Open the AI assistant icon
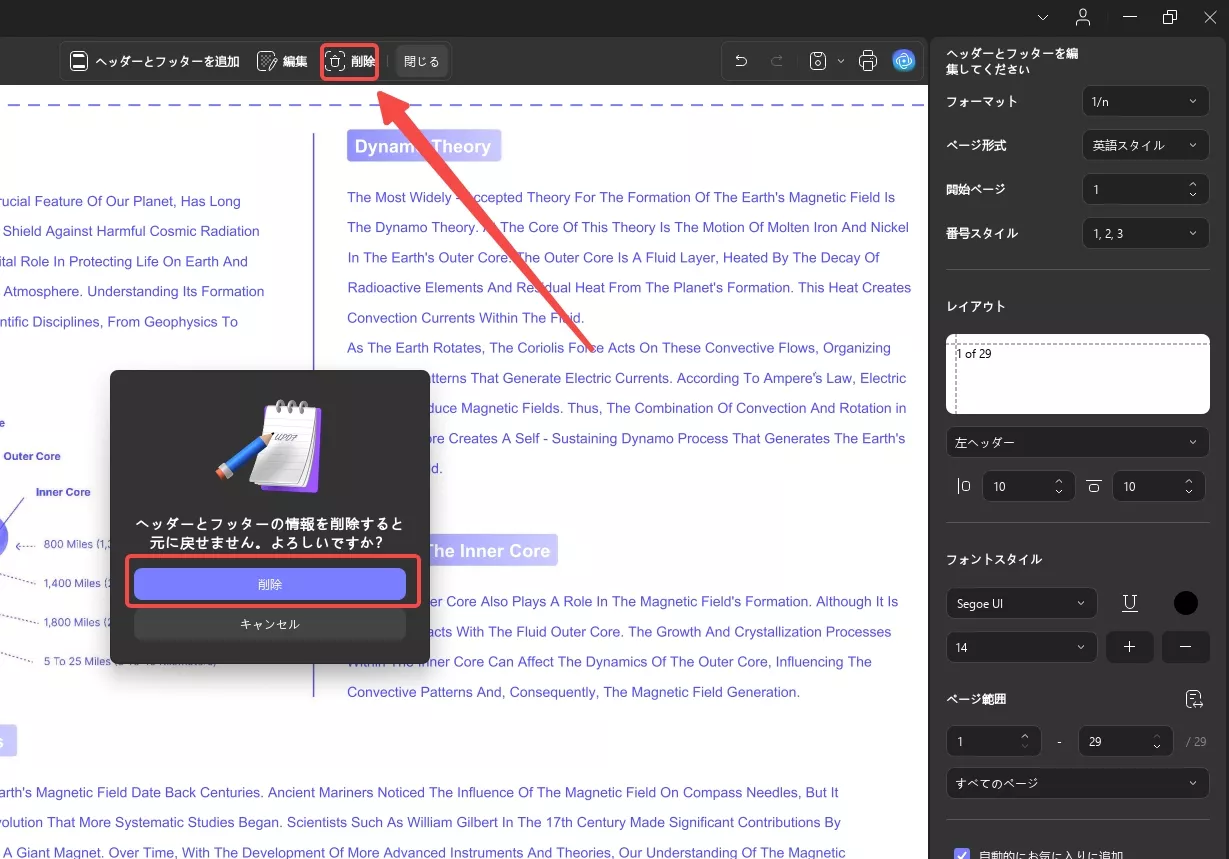The image size is (1229, 859). click(904, 61)
